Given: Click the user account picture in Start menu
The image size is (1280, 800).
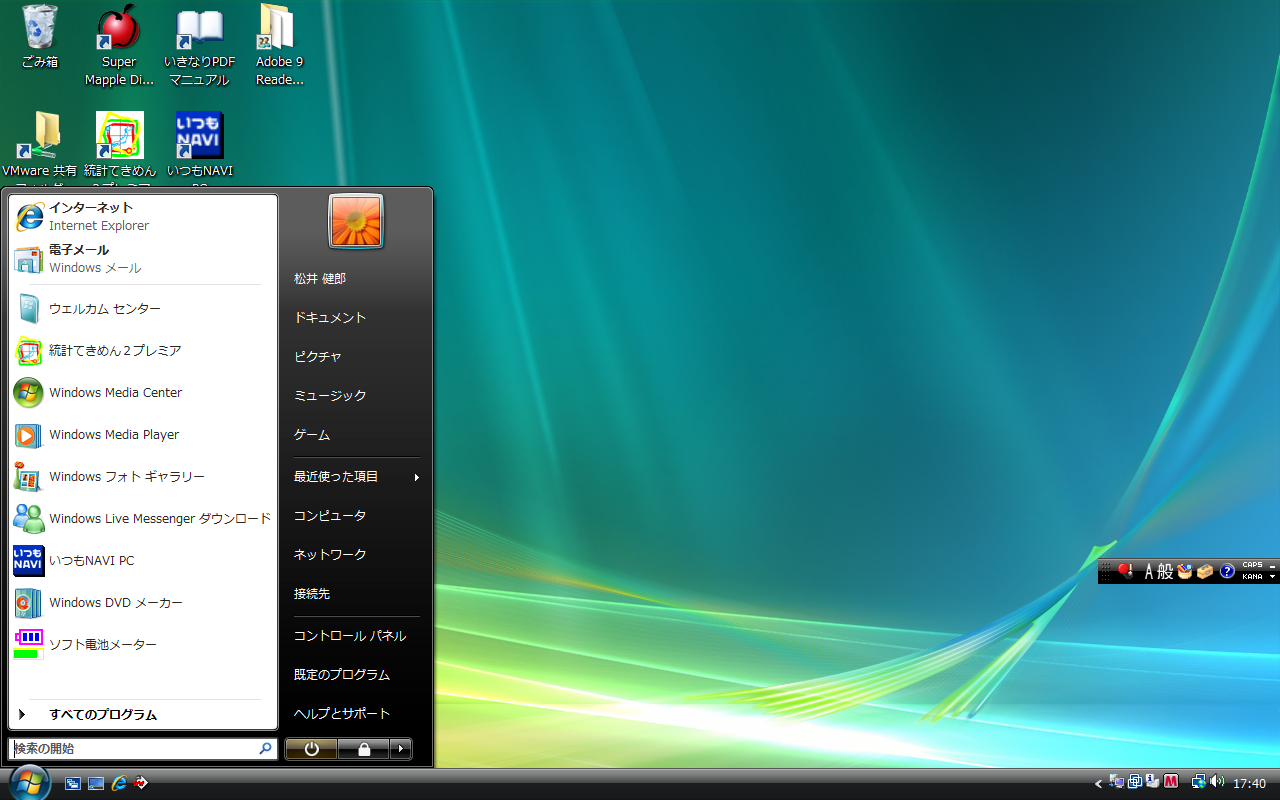Looking at the screenshot, I should pos(356,221).
